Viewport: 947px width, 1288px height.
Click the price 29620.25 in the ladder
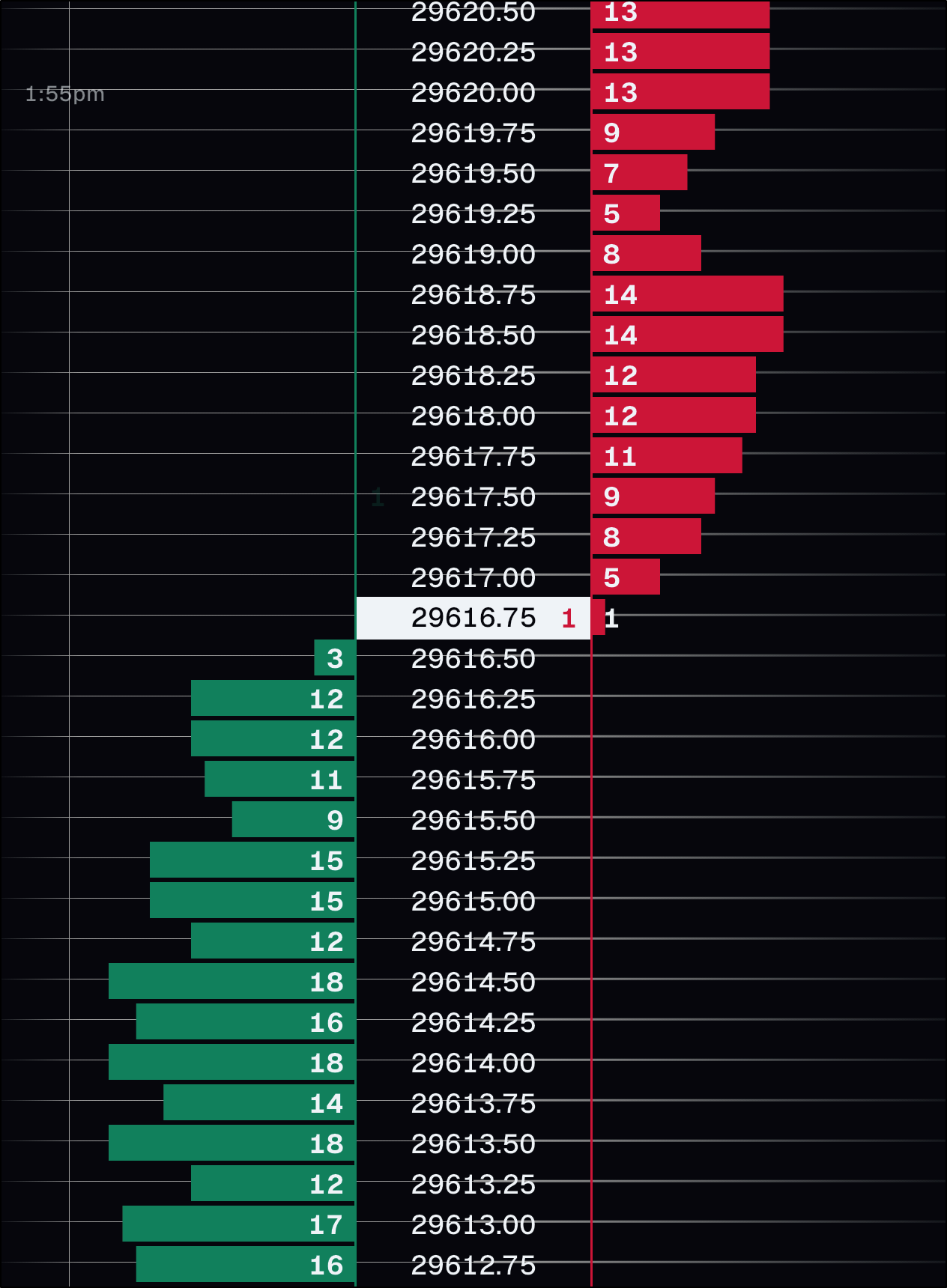[x=473, y=52]
